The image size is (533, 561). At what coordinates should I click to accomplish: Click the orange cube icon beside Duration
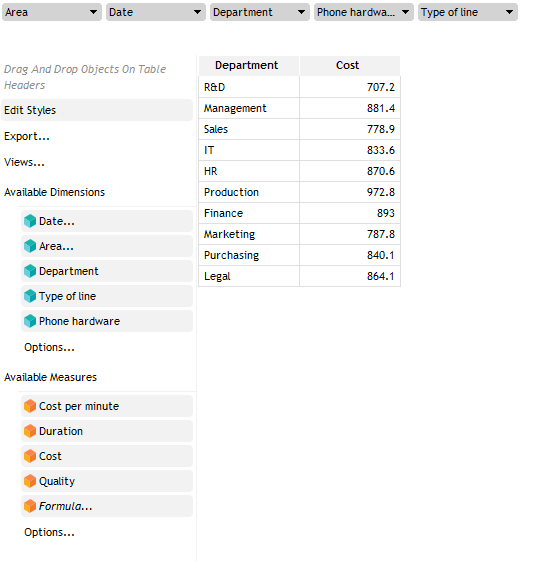(30, 431)
